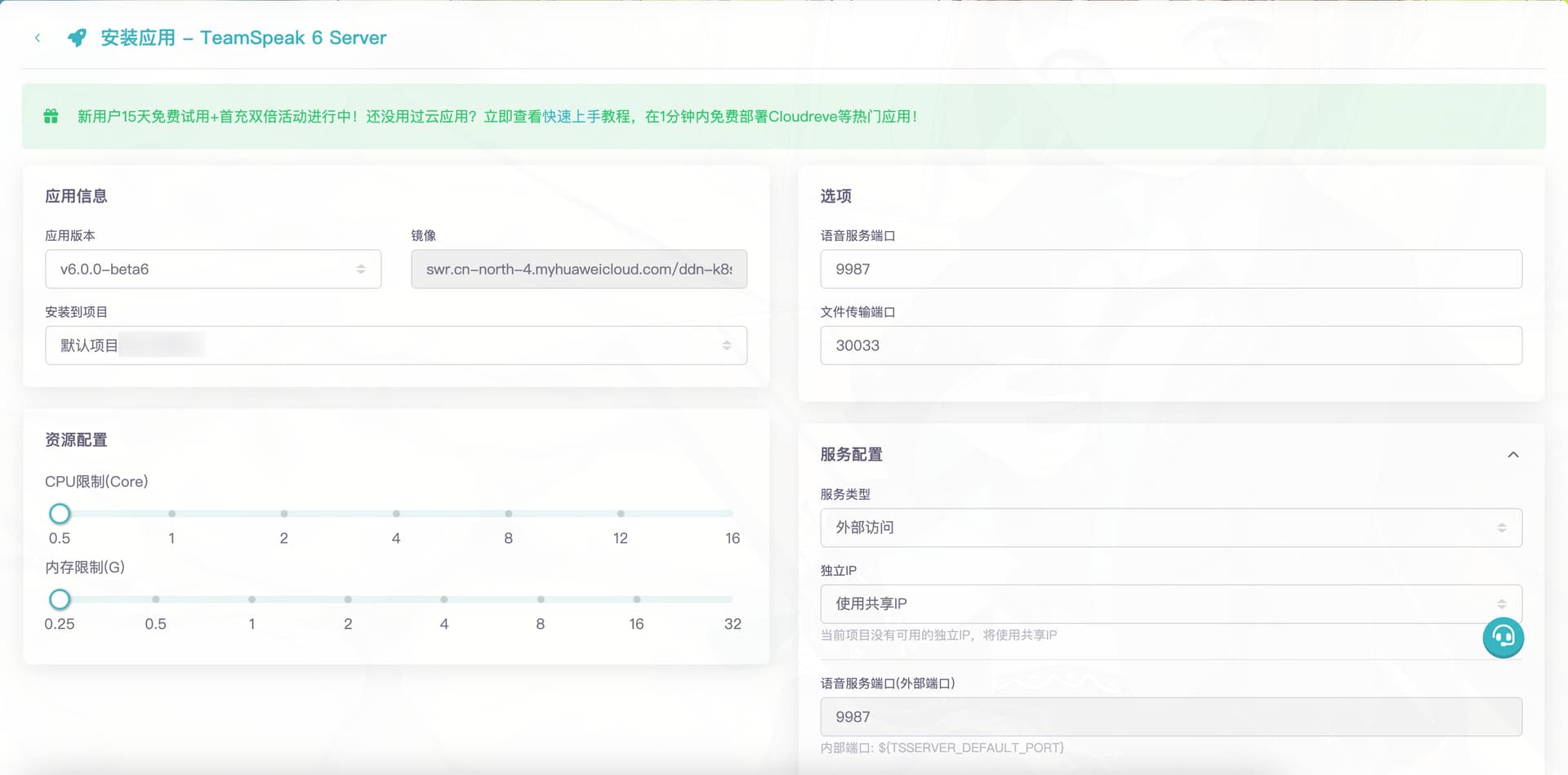Screen dimensions: 1568x775
Task: Set memory limit to 0.5G mark
Action: [x=155, y=599]
